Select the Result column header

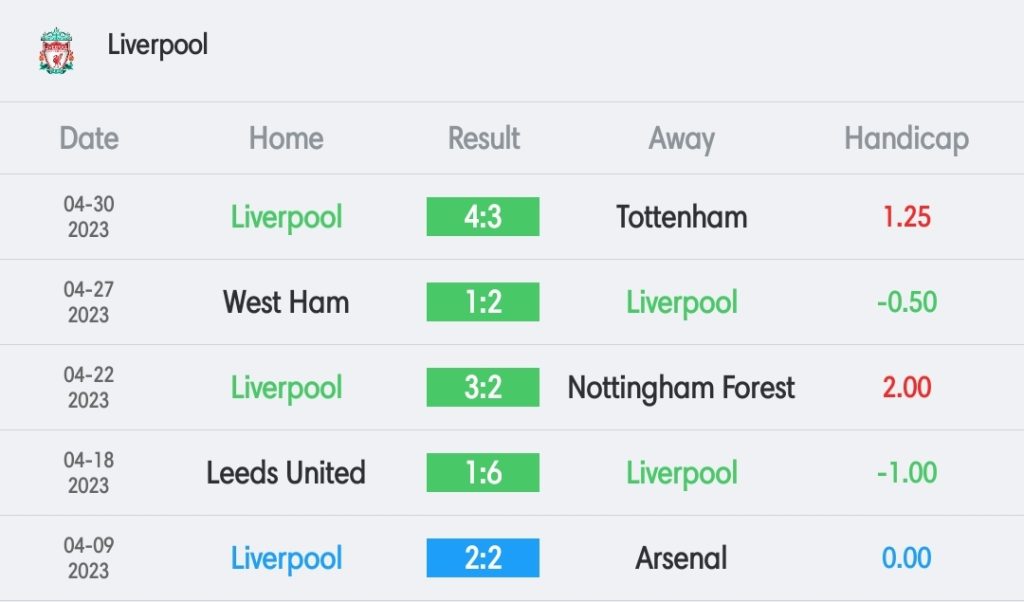[x=483, y=138]
